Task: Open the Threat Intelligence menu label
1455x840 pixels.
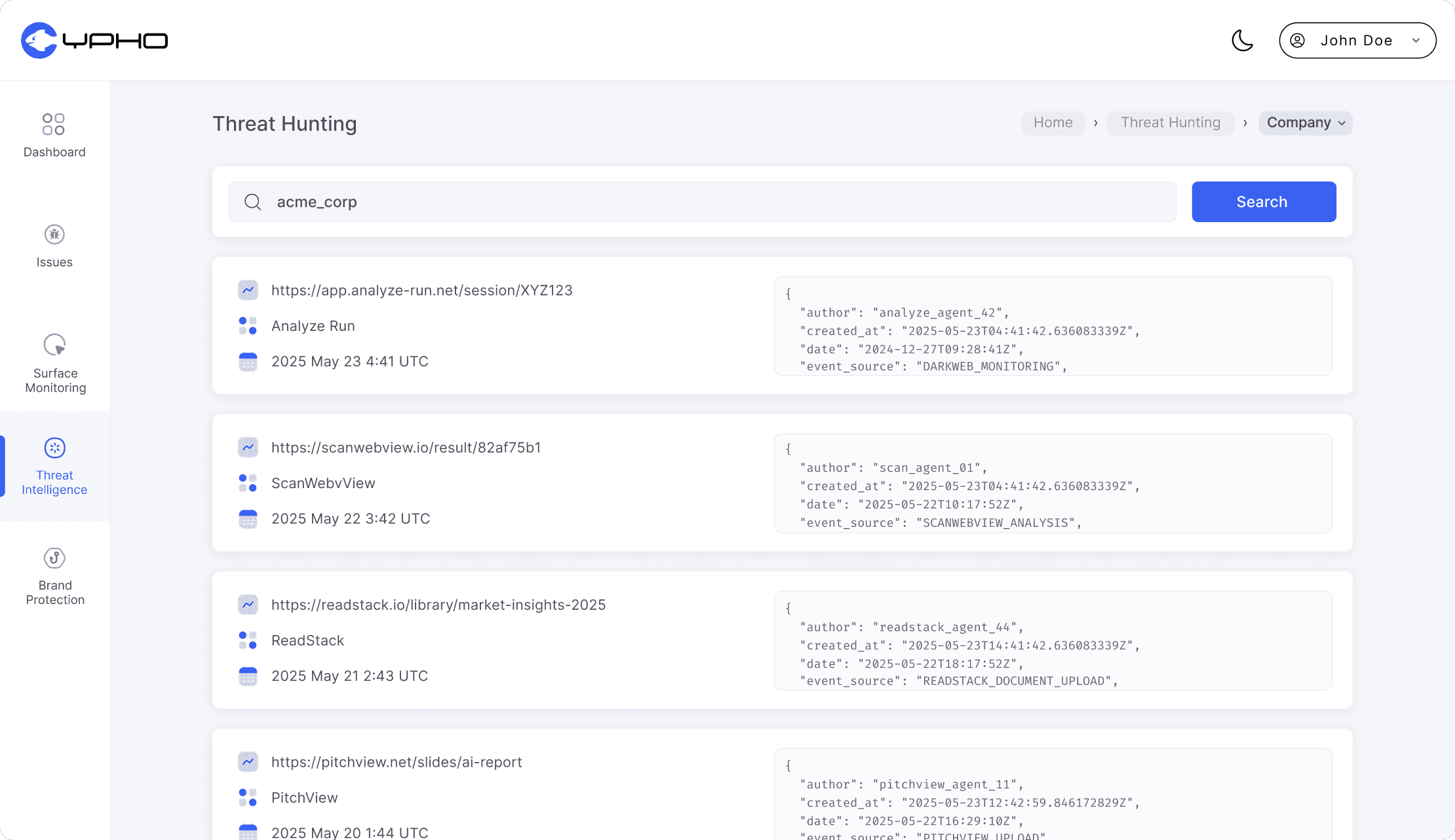Action: [54, 483]
